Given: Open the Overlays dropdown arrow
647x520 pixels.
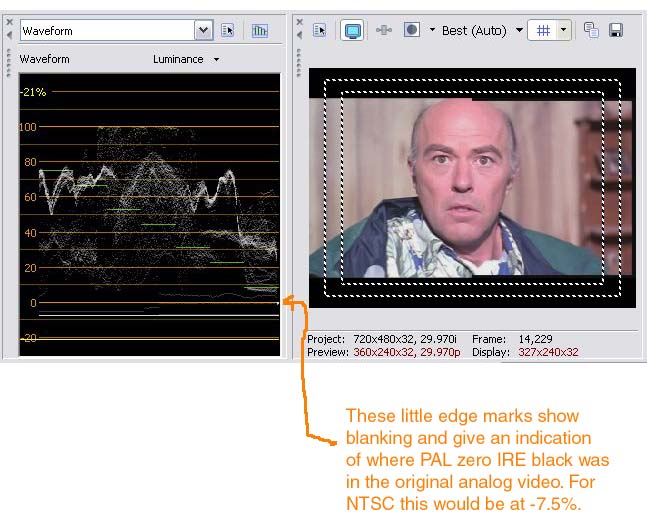Looking at the screenshot, I should point(564,30).
